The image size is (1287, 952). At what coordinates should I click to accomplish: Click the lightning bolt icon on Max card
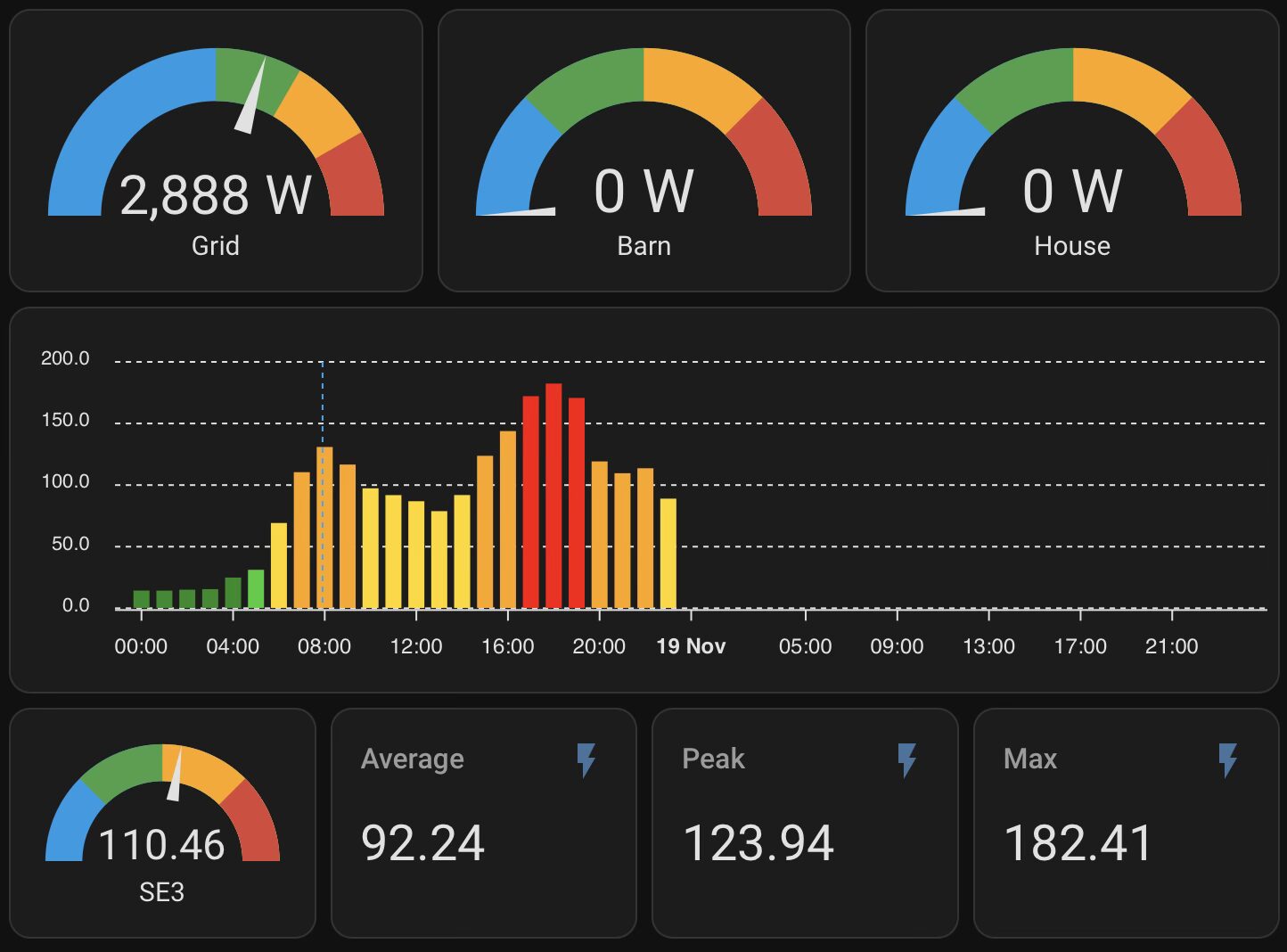1228,760
